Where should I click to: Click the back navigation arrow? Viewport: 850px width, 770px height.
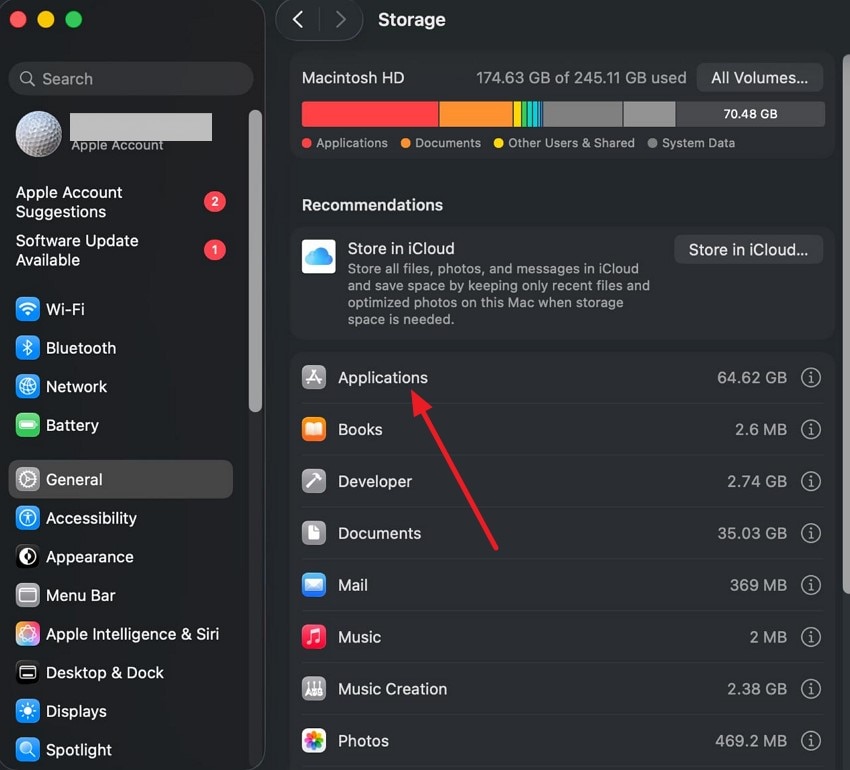(296, 19)
